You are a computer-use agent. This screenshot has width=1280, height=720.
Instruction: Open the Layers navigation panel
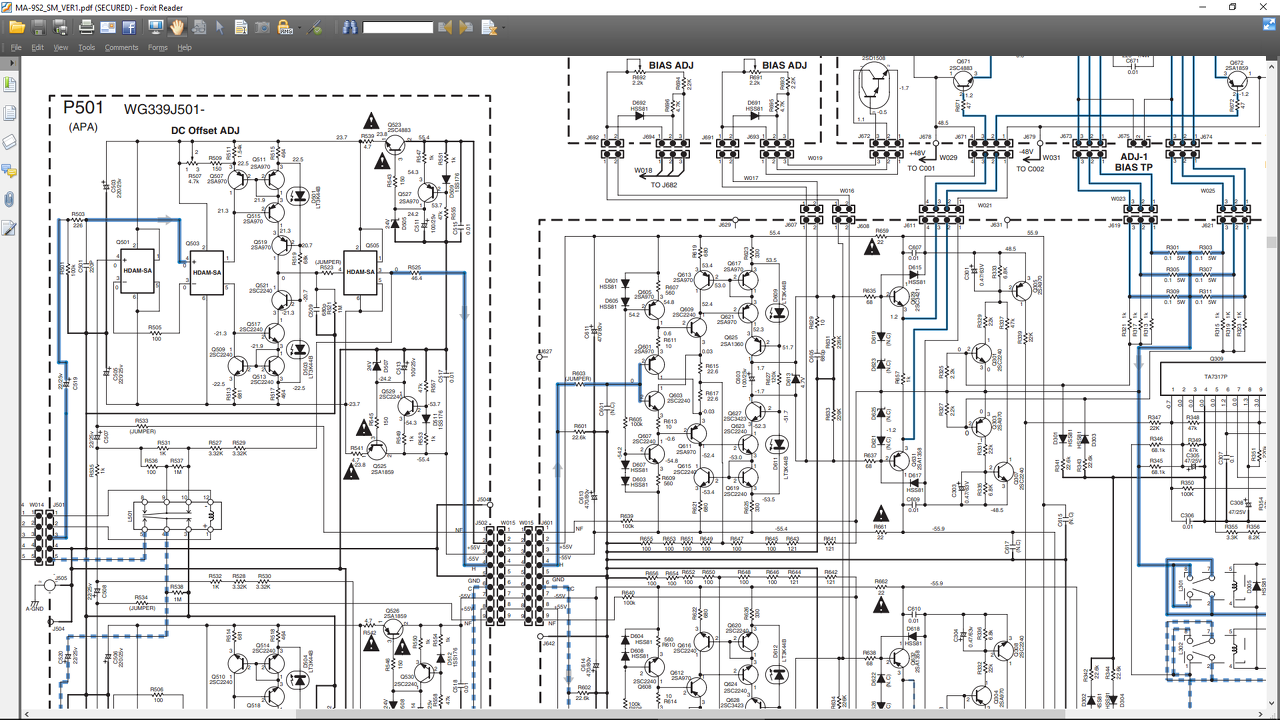10,142
